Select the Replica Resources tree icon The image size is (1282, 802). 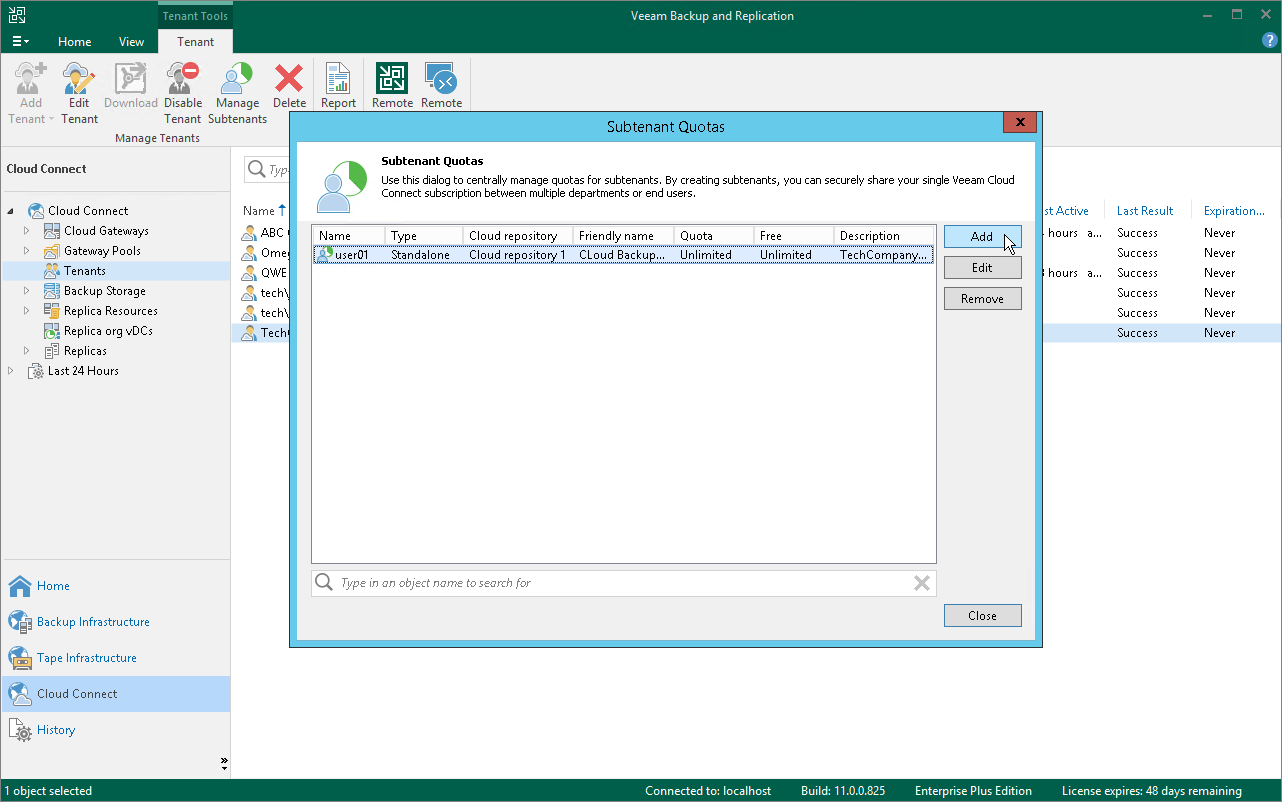coord(52,311)
